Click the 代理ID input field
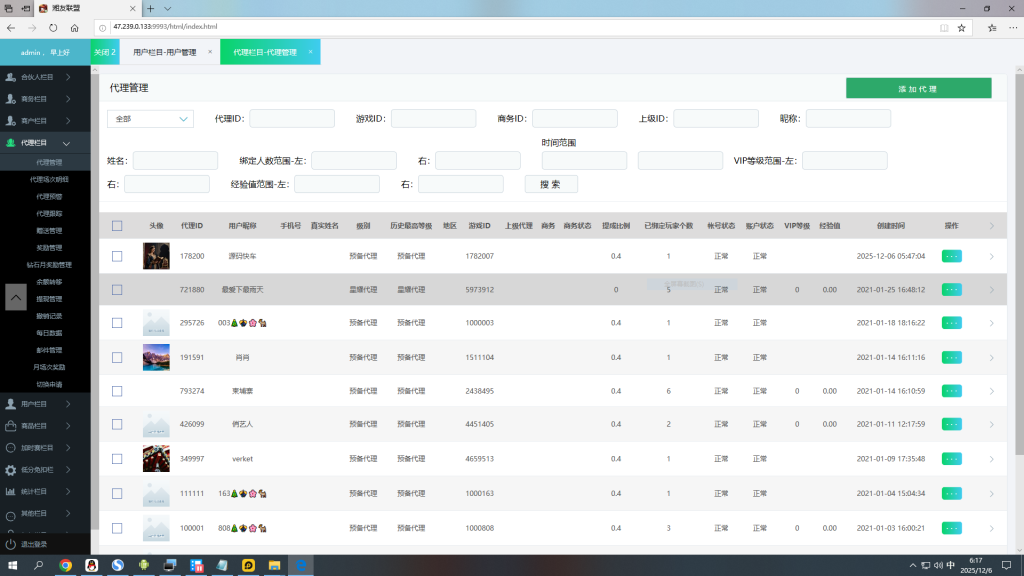 click(x=292, y=119)
